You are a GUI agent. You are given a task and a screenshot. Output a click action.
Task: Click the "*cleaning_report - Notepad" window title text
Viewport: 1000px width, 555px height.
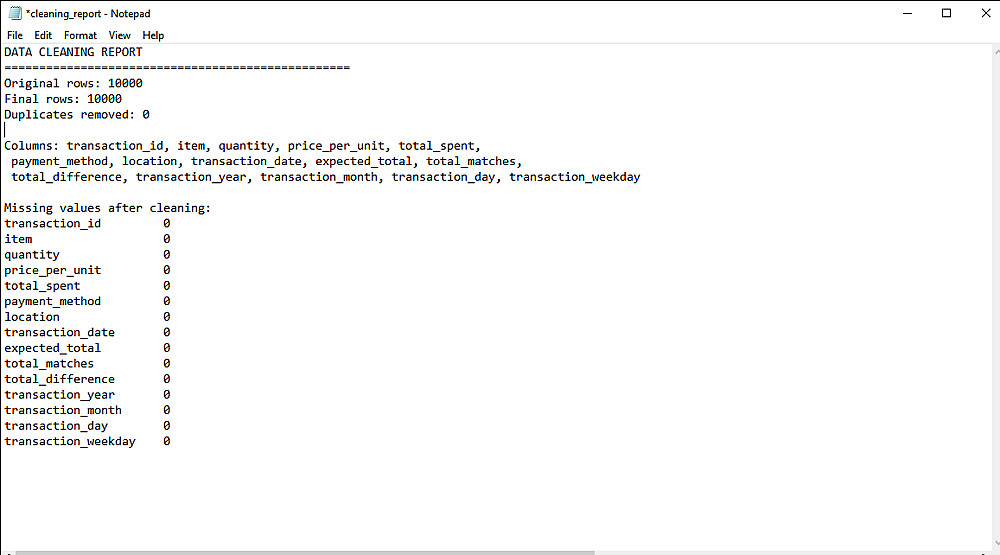pyautogui.click(x=87, y=13)
